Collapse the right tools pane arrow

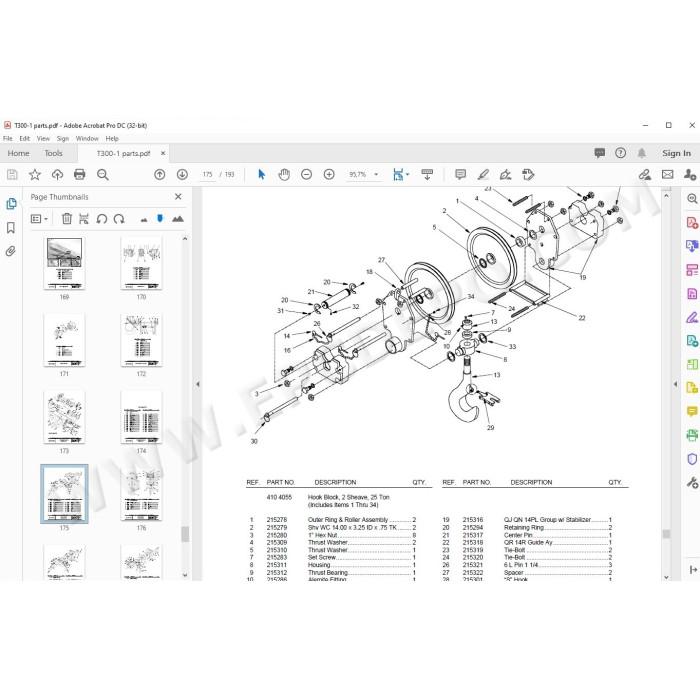(x=675, y=384)
